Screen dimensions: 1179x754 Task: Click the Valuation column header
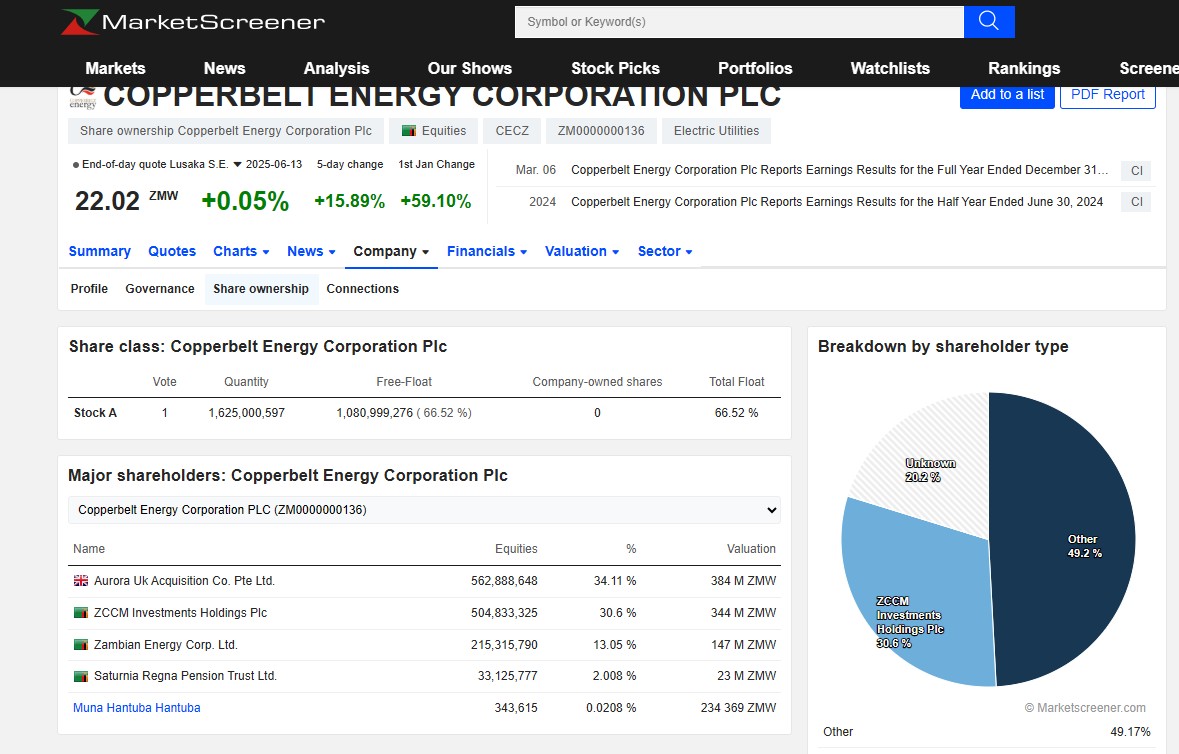pyautogui.click(x=750, y=549)
